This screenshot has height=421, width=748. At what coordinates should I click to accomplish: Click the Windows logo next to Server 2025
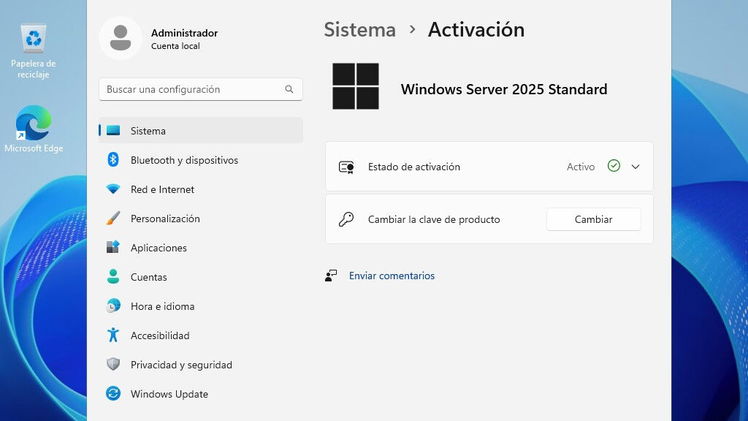click(x=355, y=86)
